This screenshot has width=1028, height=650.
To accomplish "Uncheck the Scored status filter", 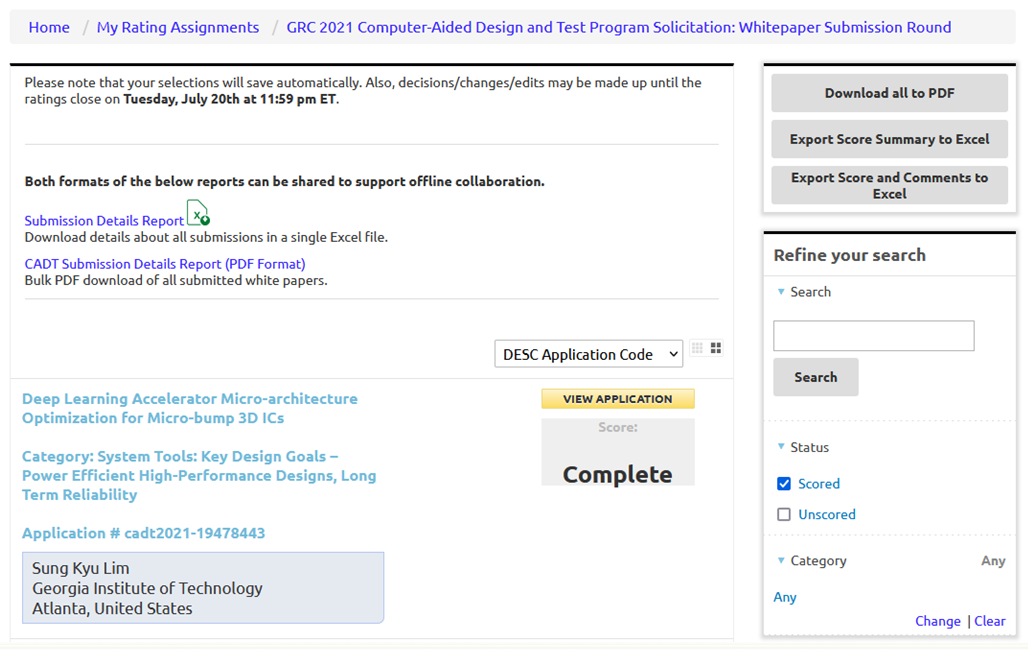I will pos(783,483).
